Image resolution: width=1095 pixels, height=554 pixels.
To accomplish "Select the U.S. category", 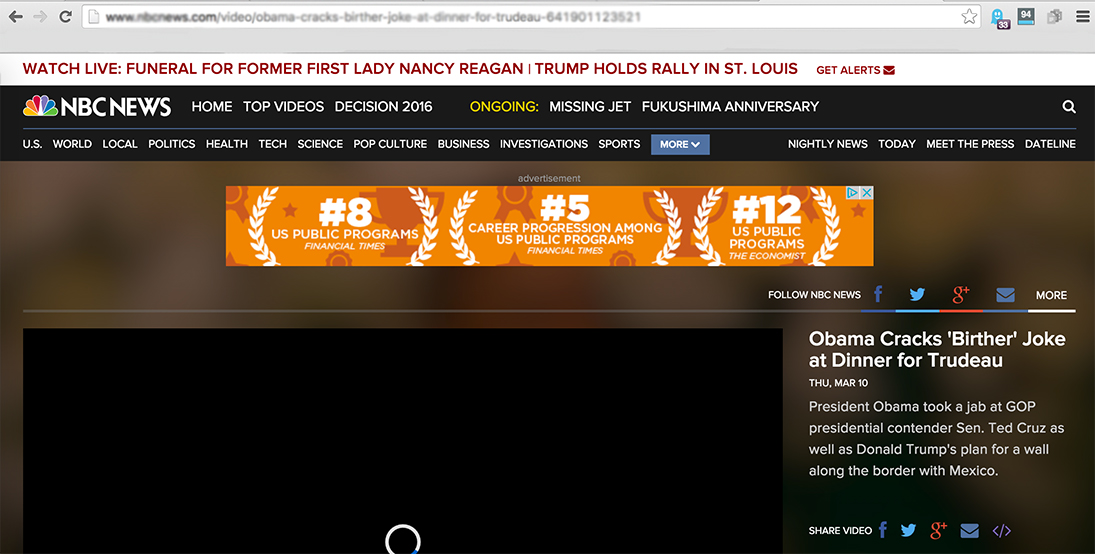I will [x=32, y=144].
